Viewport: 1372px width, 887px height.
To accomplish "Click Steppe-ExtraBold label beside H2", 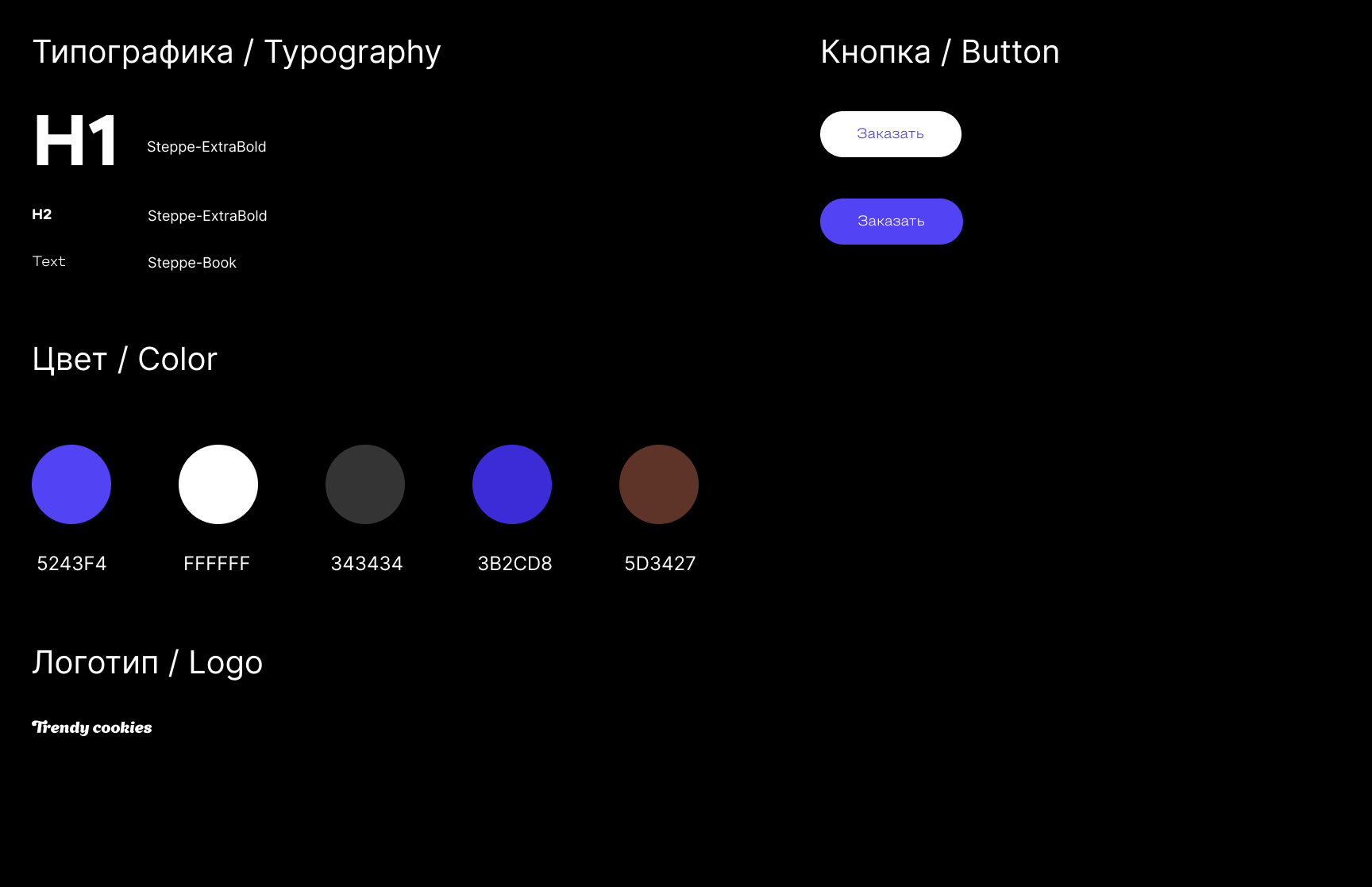I will point(207,216).
